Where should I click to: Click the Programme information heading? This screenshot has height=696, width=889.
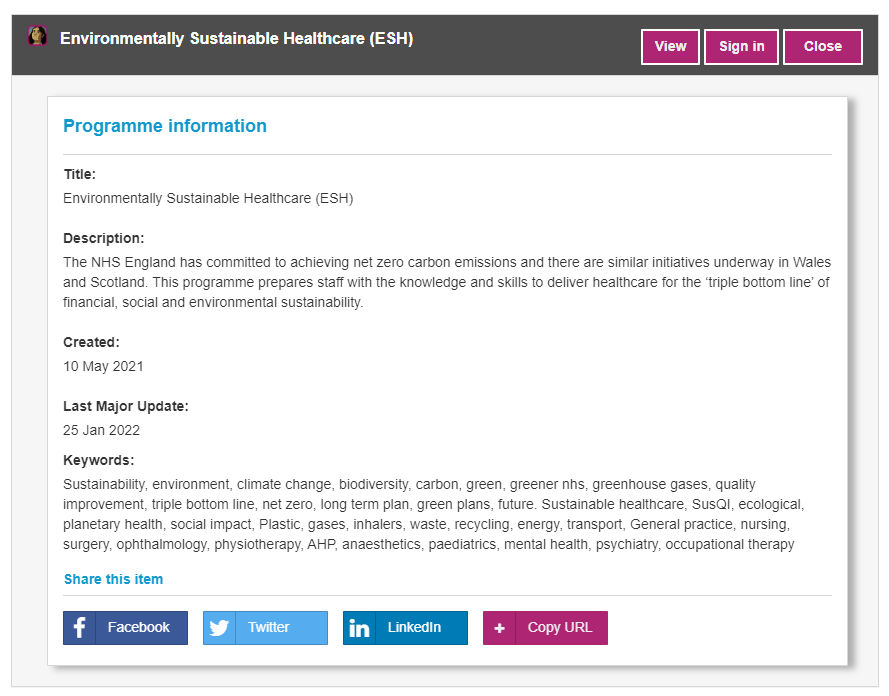pyautogui.click(x=165, y=126)
